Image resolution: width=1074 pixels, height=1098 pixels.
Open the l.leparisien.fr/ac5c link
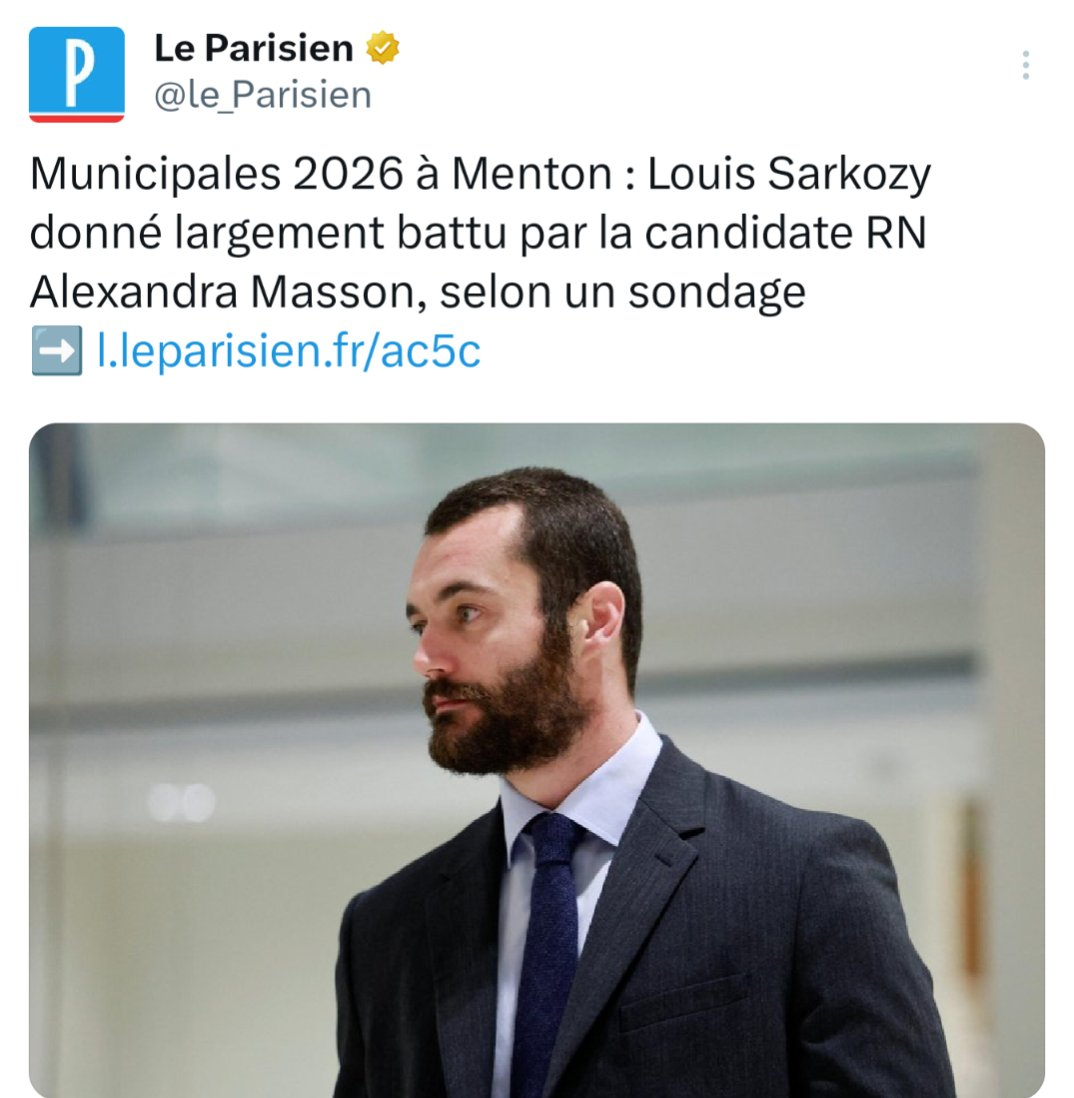(x=288, y=350)
